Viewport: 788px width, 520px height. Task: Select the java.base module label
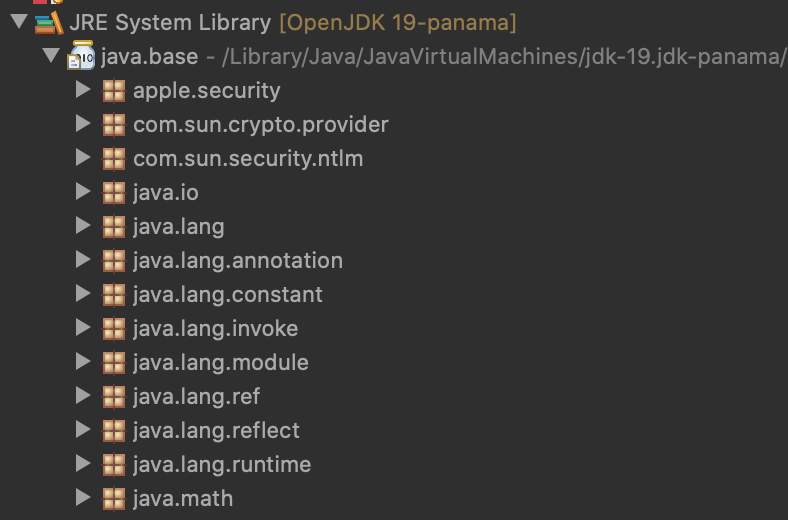[x=150, y=56]
